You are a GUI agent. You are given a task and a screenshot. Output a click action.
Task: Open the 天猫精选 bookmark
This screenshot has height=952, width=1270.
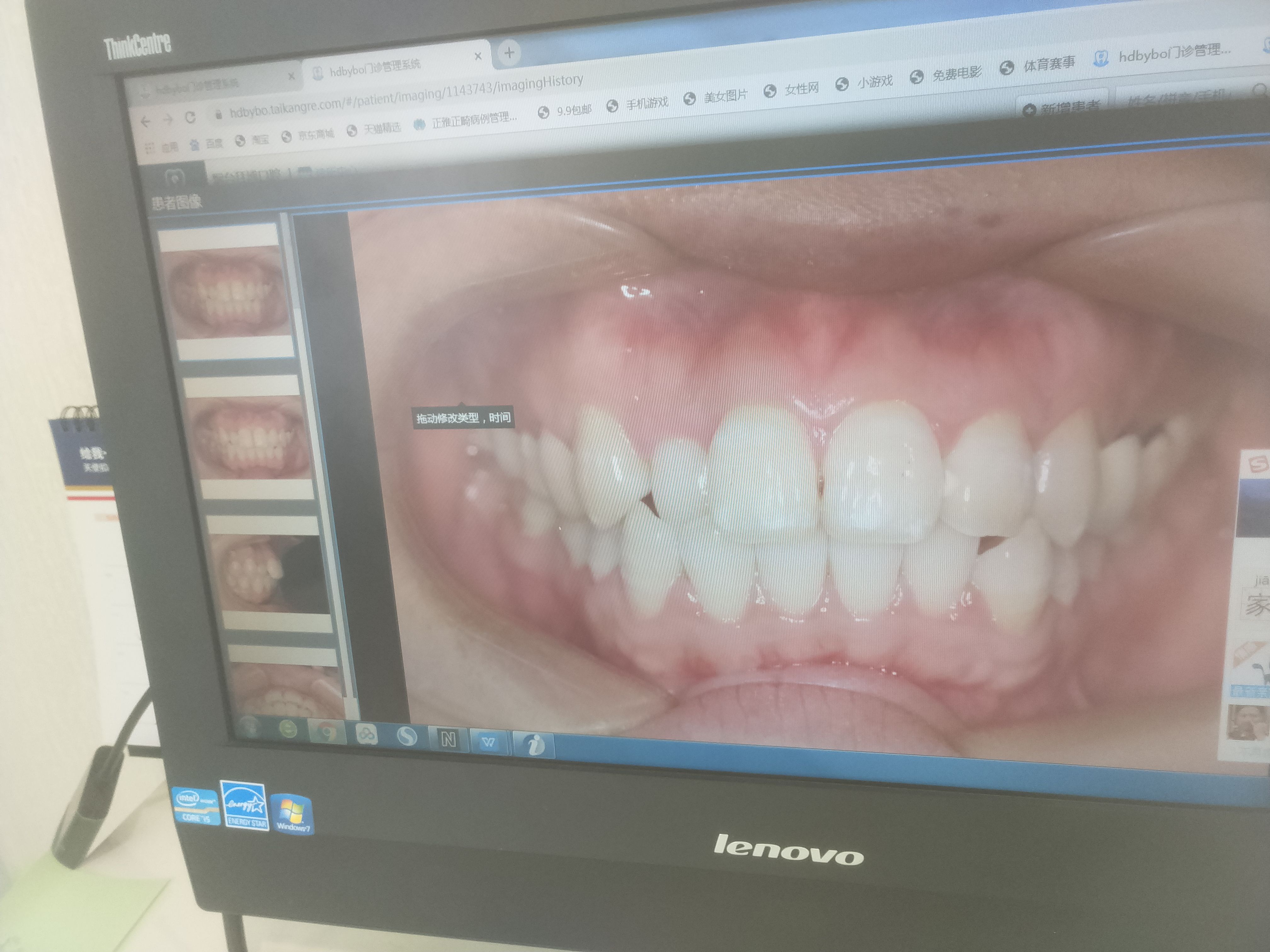[x=374, y=129]
